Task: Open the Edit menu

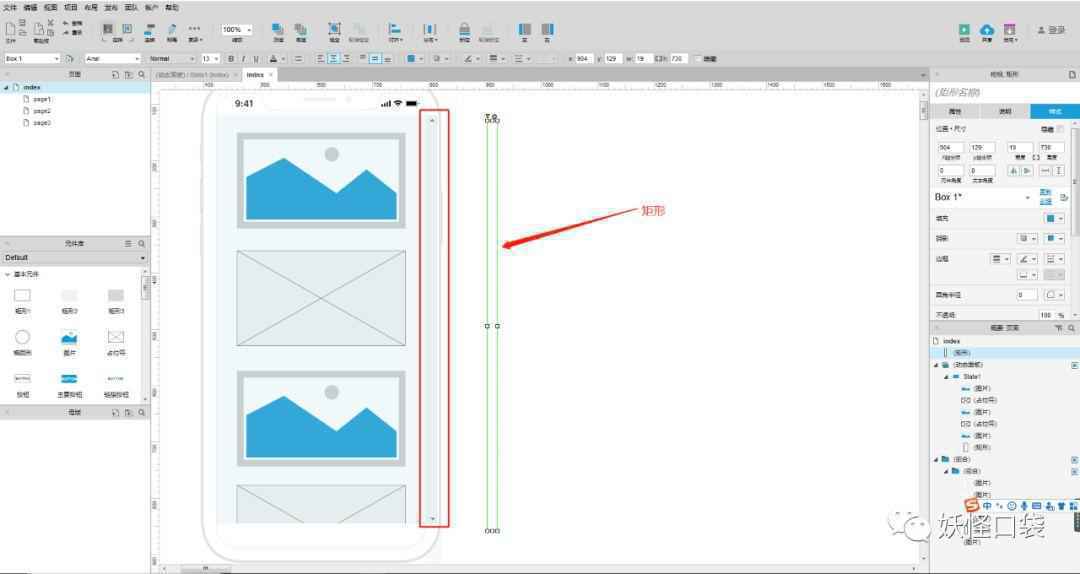Action: (30, 8)
